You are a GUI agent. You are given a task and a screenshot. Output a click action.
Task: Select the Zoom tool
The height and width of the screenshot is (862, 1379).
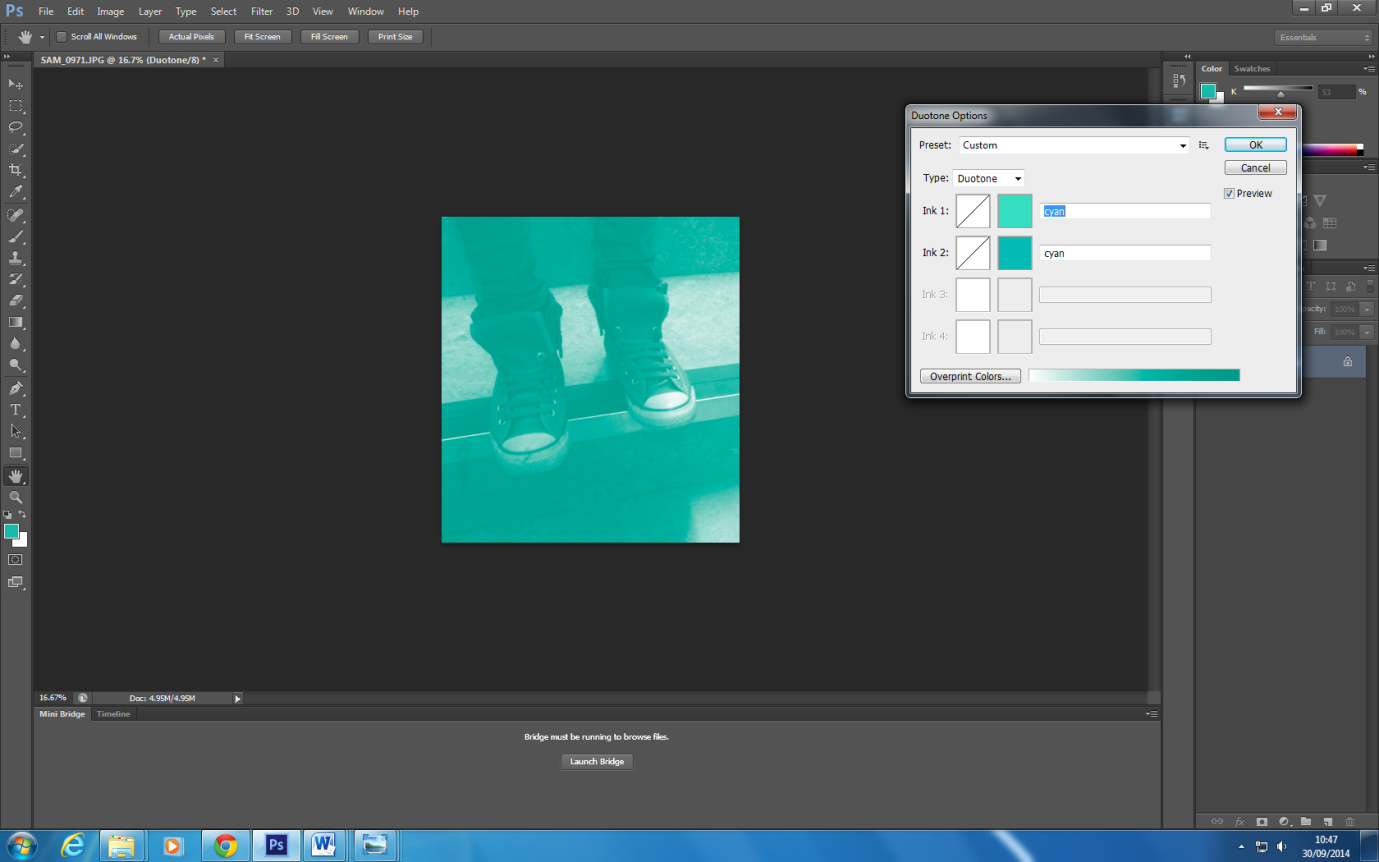pos(16,497)
